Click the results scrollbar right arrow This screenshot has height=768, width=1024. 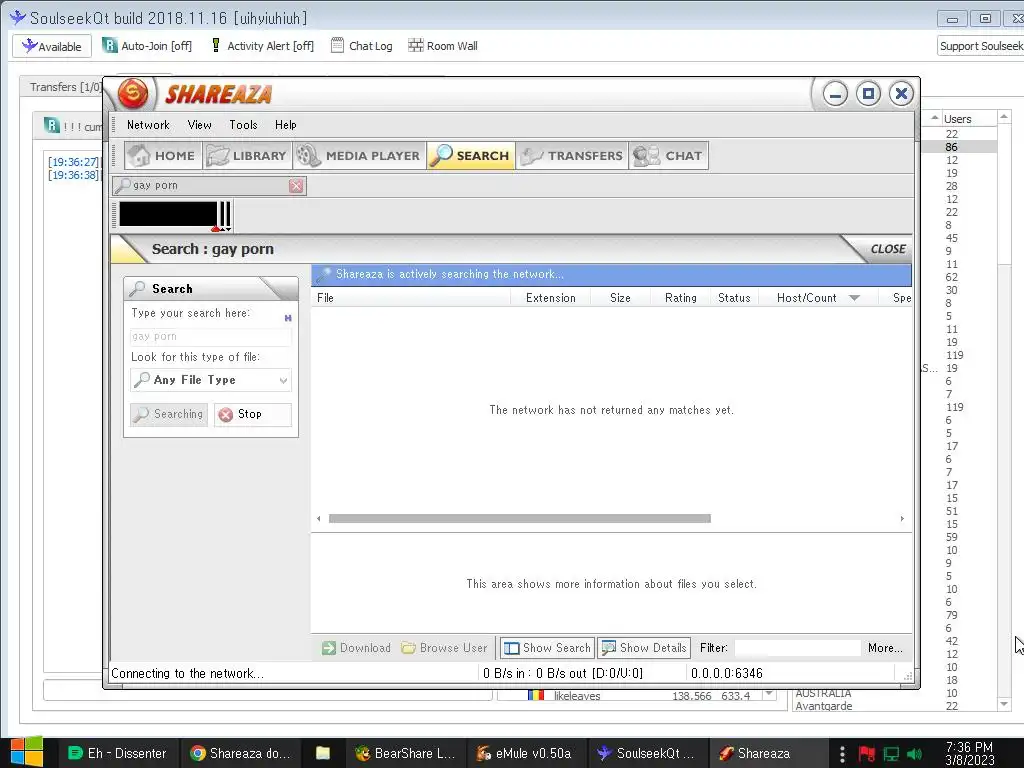[x=902, y=519]
